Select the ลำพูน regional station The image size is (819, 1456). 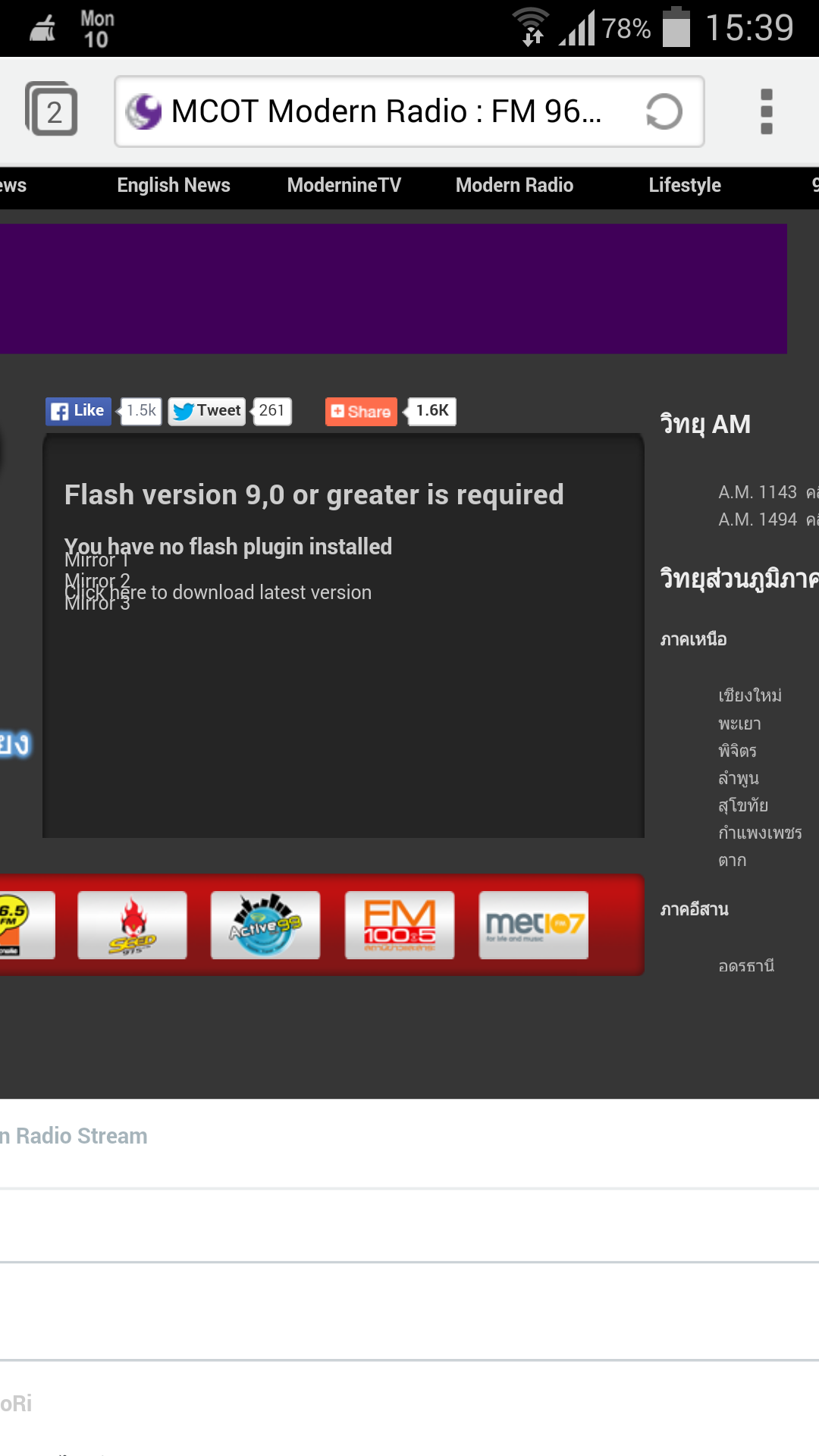739,778
